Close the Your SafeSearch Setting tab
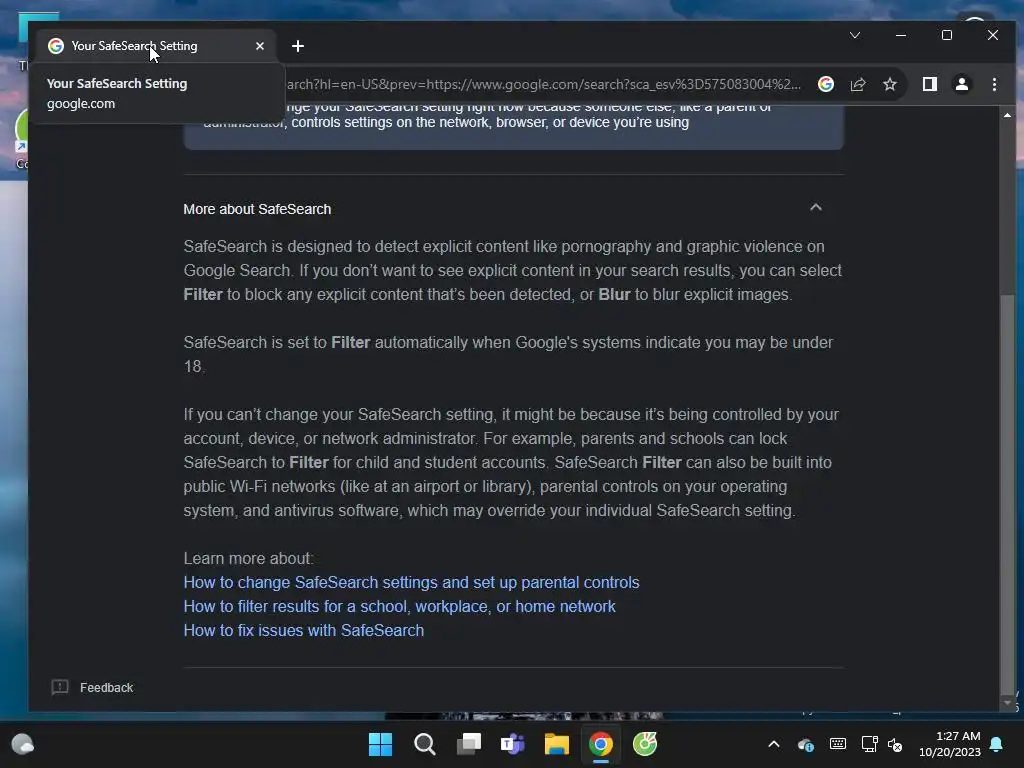Image resolution: width=1024 pixels, height=768 pixels. point(260,46)
